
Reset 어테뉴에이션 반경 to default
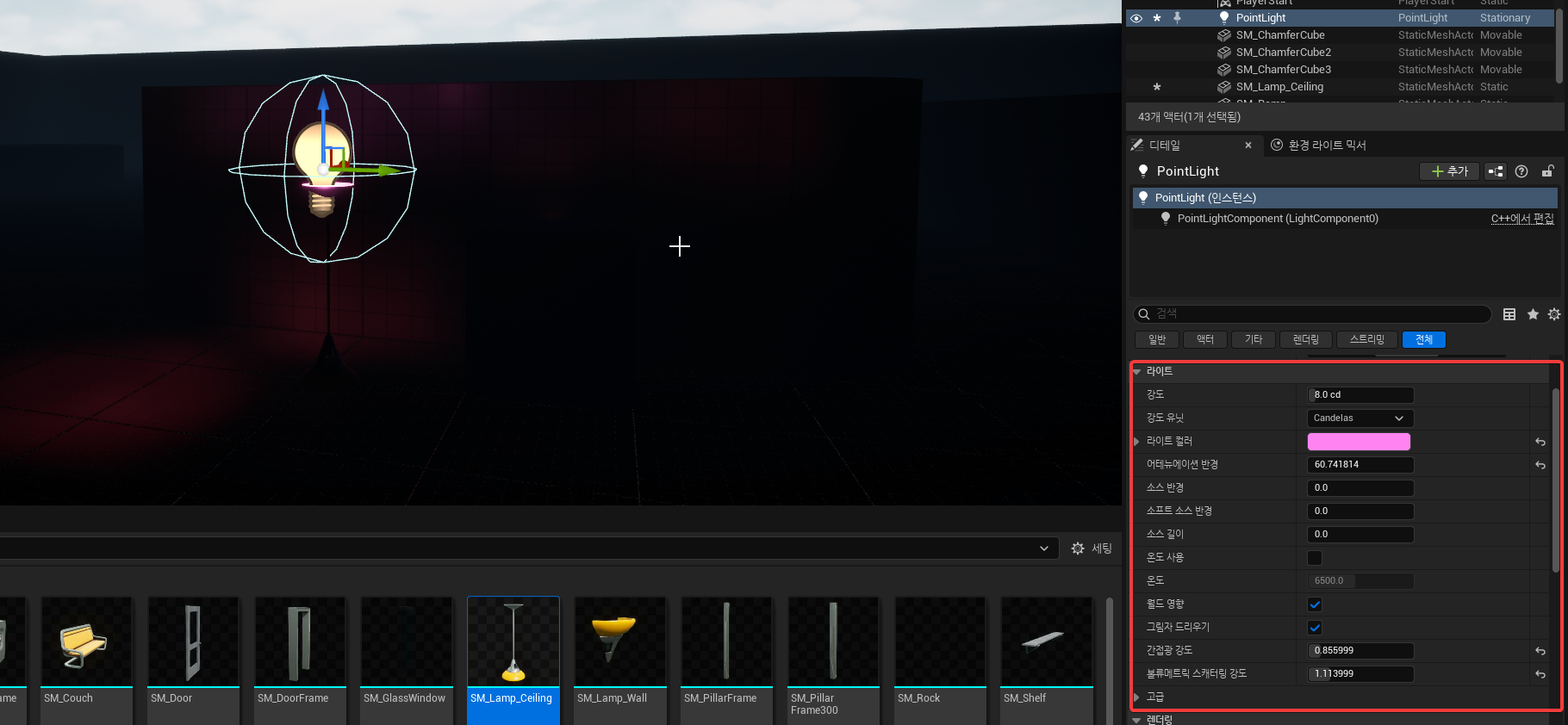point(1540,465)
